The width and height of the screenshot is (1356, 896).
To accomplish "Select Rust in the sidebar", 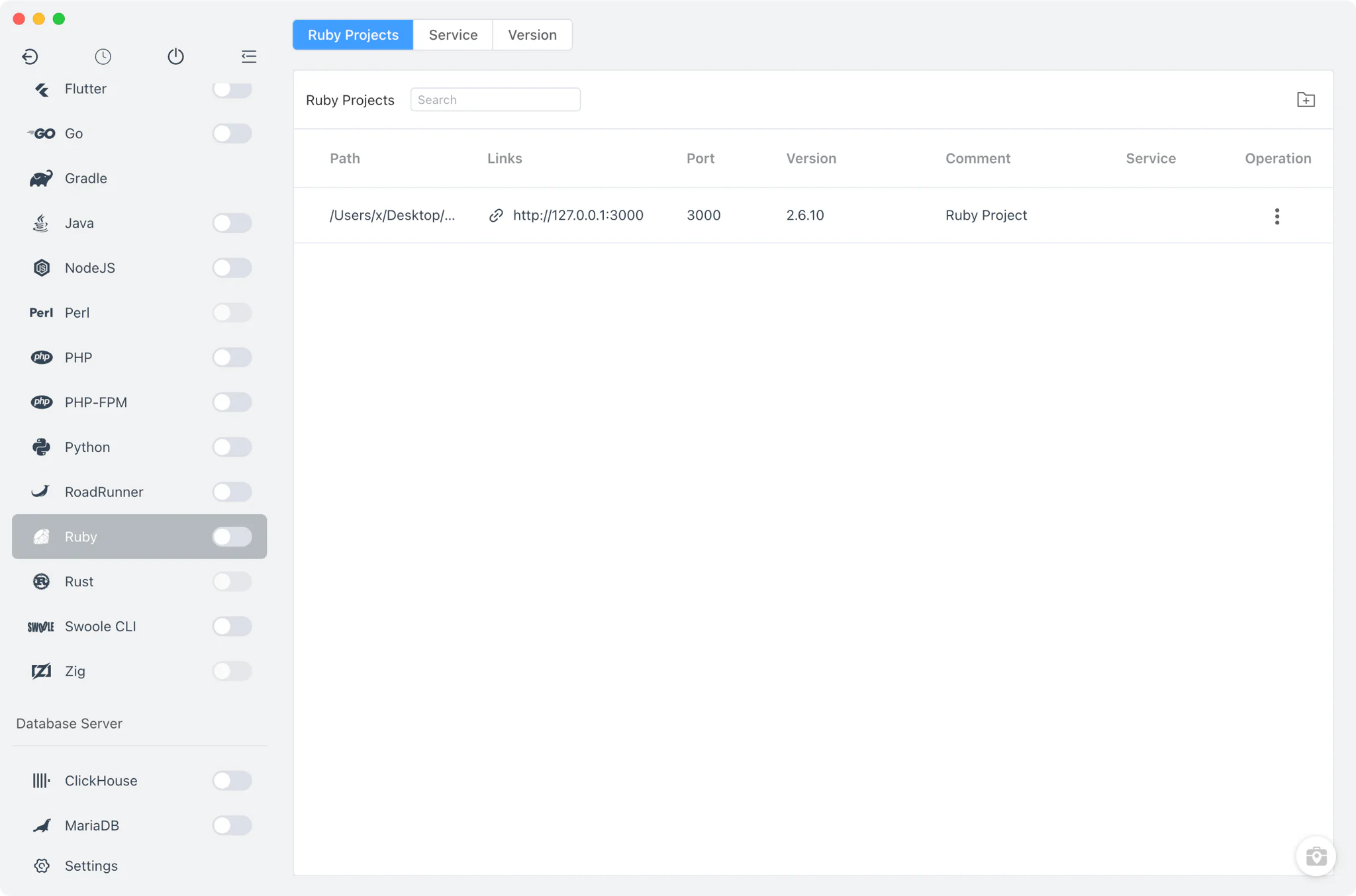I will 139,582.
